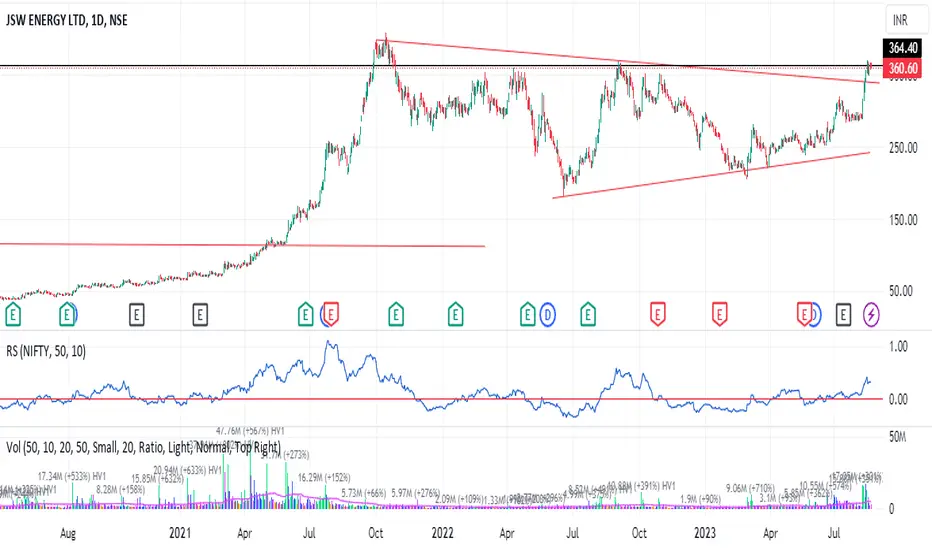
Task: Click the 17.34M (+533%) HV1 volume label
Action: pyautogui.click(x=72, y=476)
